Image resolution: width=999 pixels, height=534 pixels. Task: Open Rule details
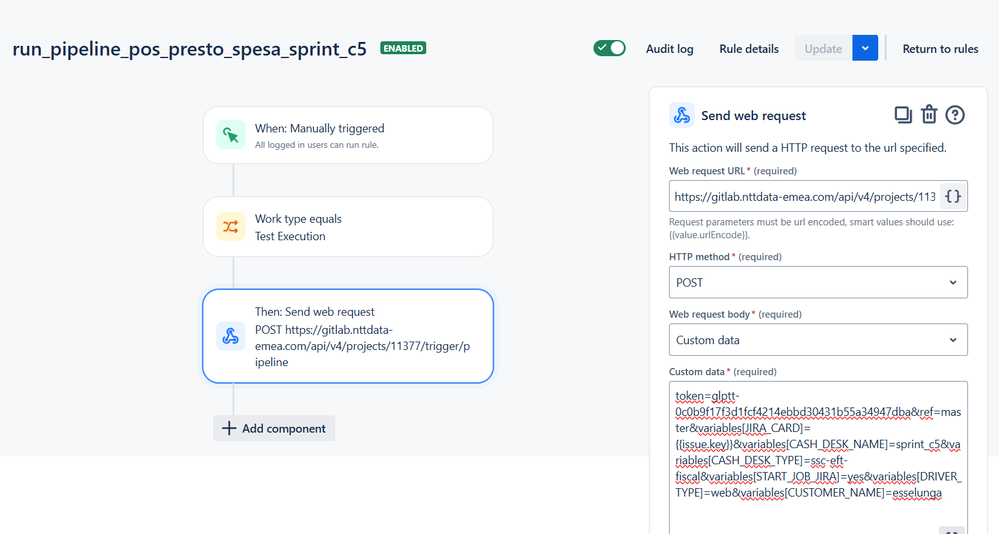click(749, 49)
